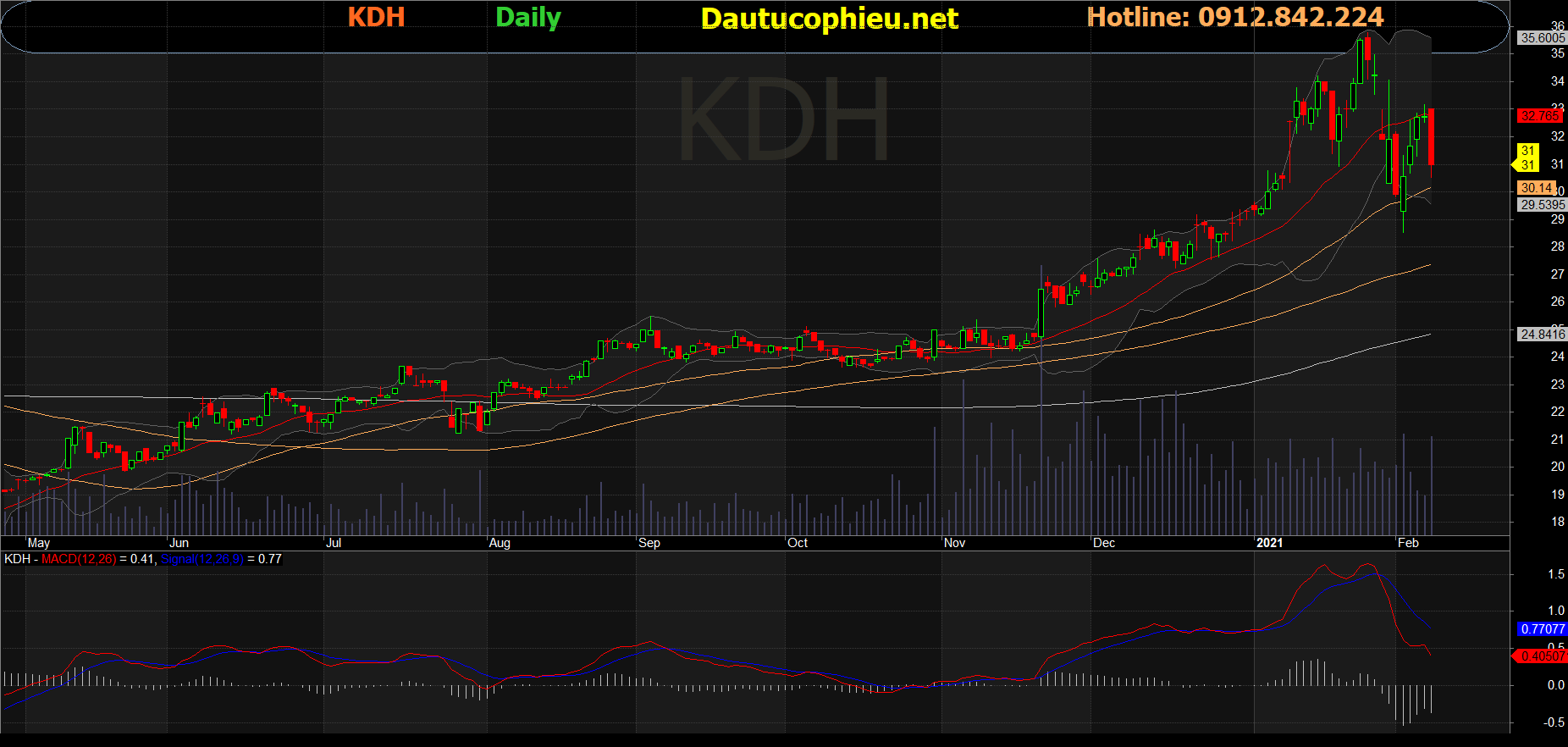The width and height of the screenshot is (1568, 747).
Task: Open the Dautucophieu.net website text
Action: [829, 19]
